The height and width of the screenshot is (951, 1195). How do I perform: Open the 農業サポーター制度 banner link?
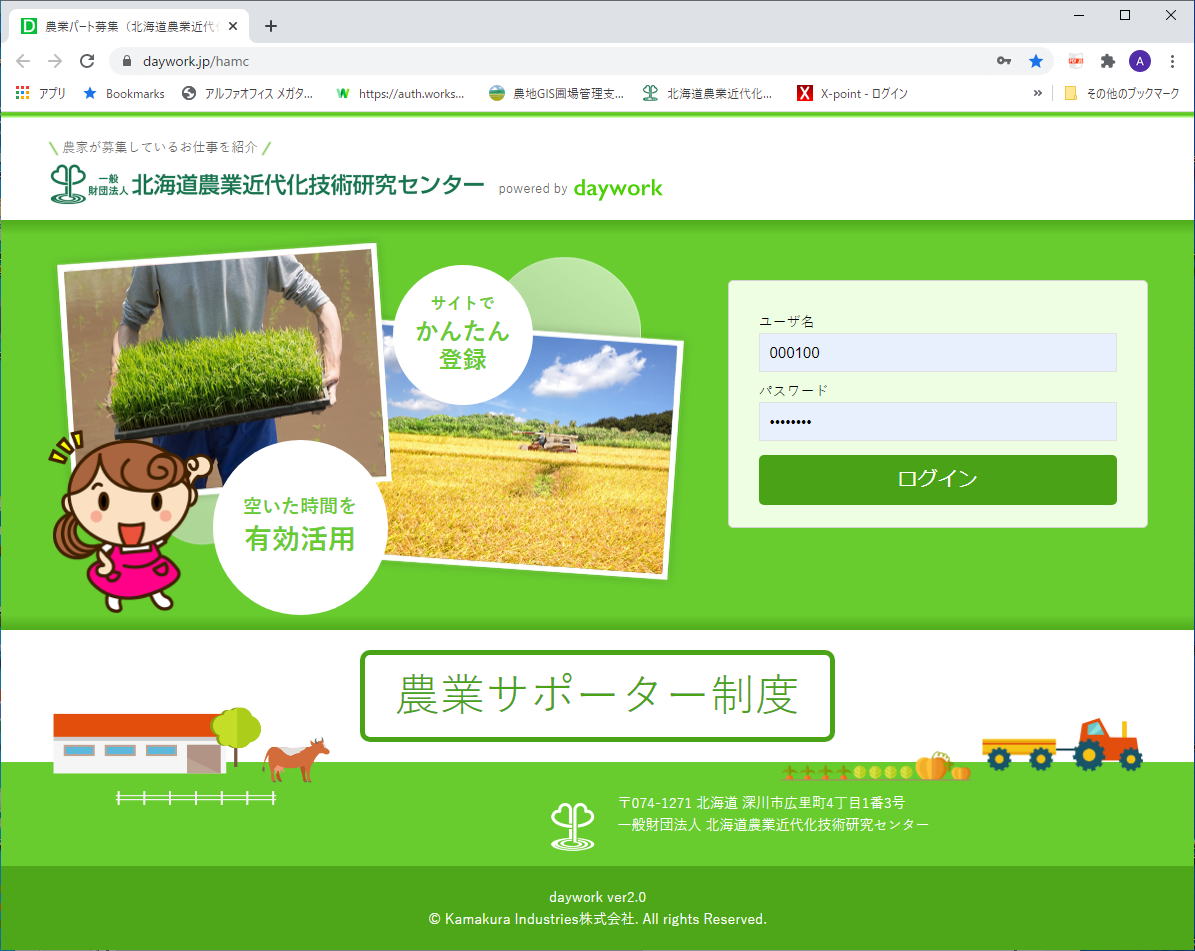[x=597, y=696]
